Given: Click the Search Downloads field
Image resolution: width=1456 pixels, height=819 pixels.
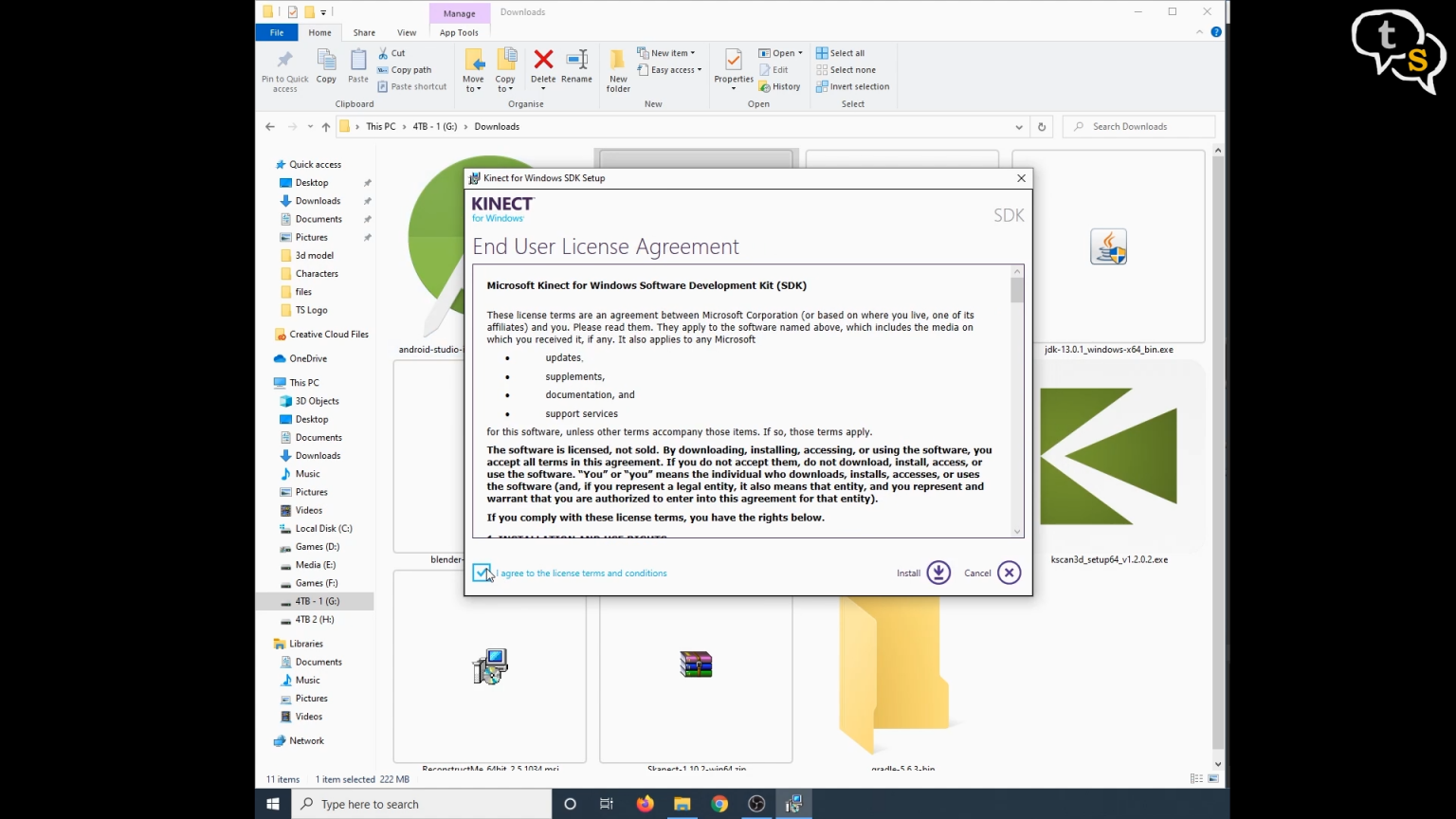Looking at the screenshot, I should click(1139, 126).
